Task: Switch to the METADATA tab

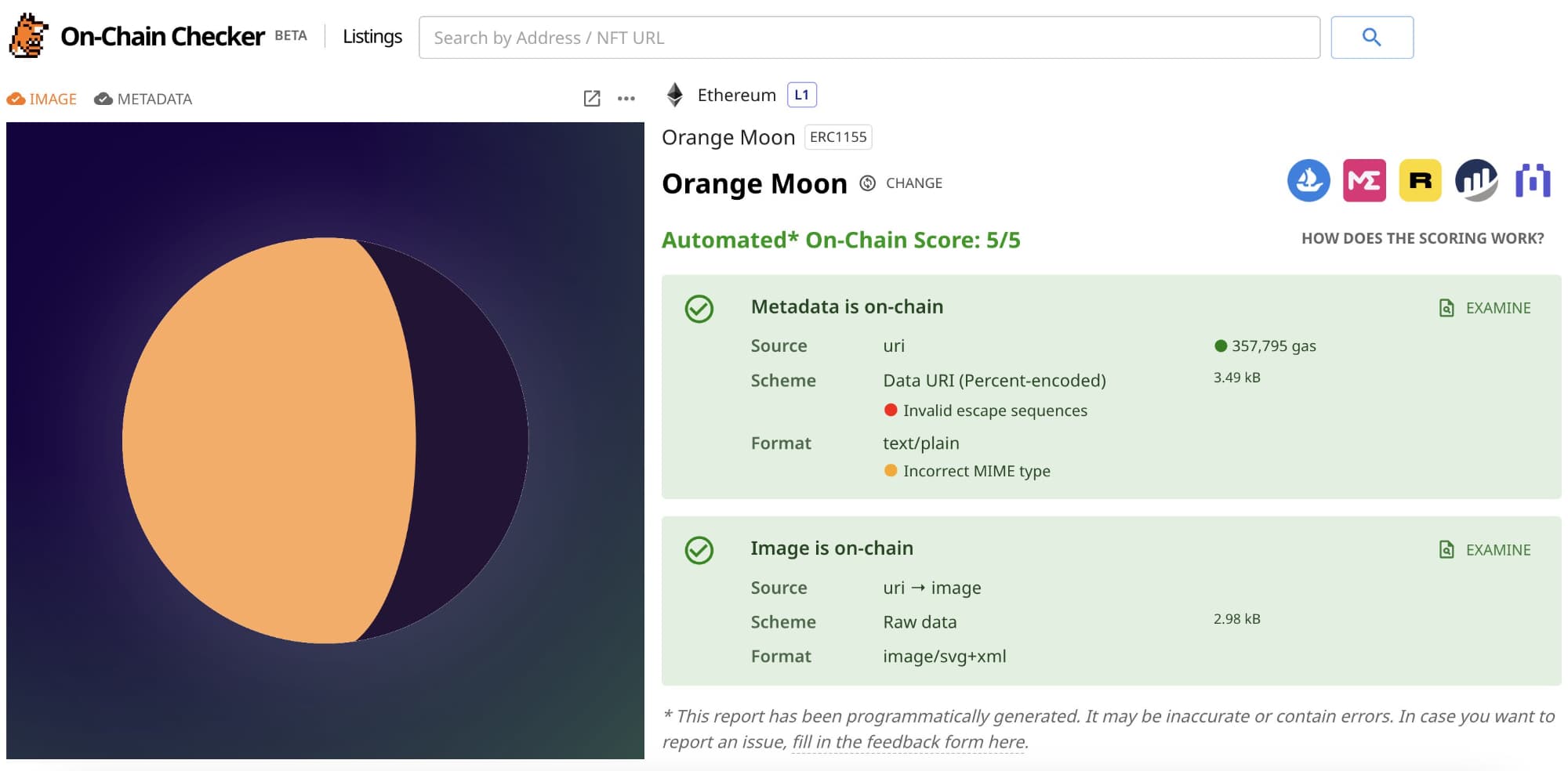Action: (143, 100)
